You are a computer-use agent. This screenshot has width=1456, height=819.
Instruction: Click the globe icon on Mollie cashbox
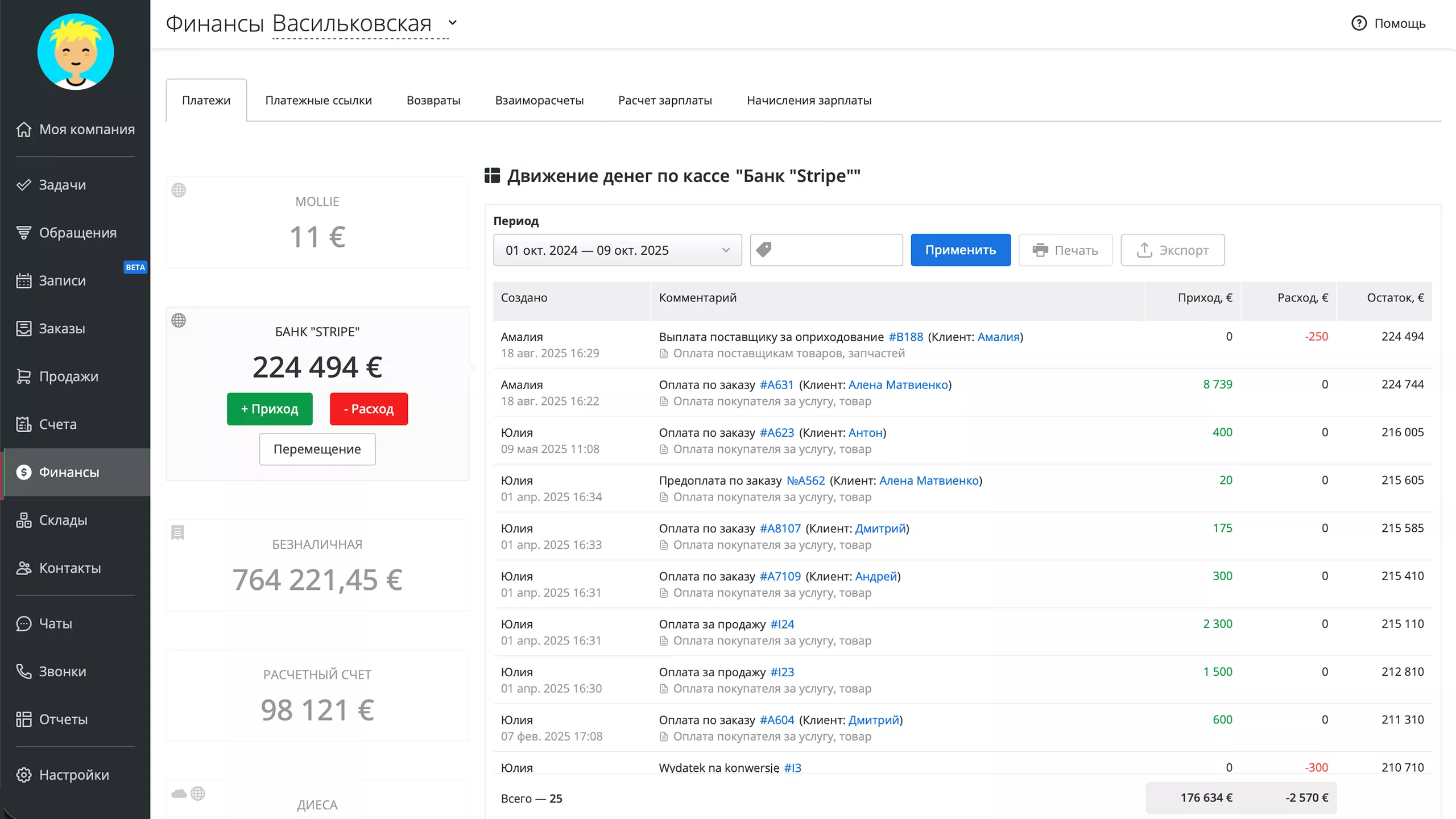179,190
